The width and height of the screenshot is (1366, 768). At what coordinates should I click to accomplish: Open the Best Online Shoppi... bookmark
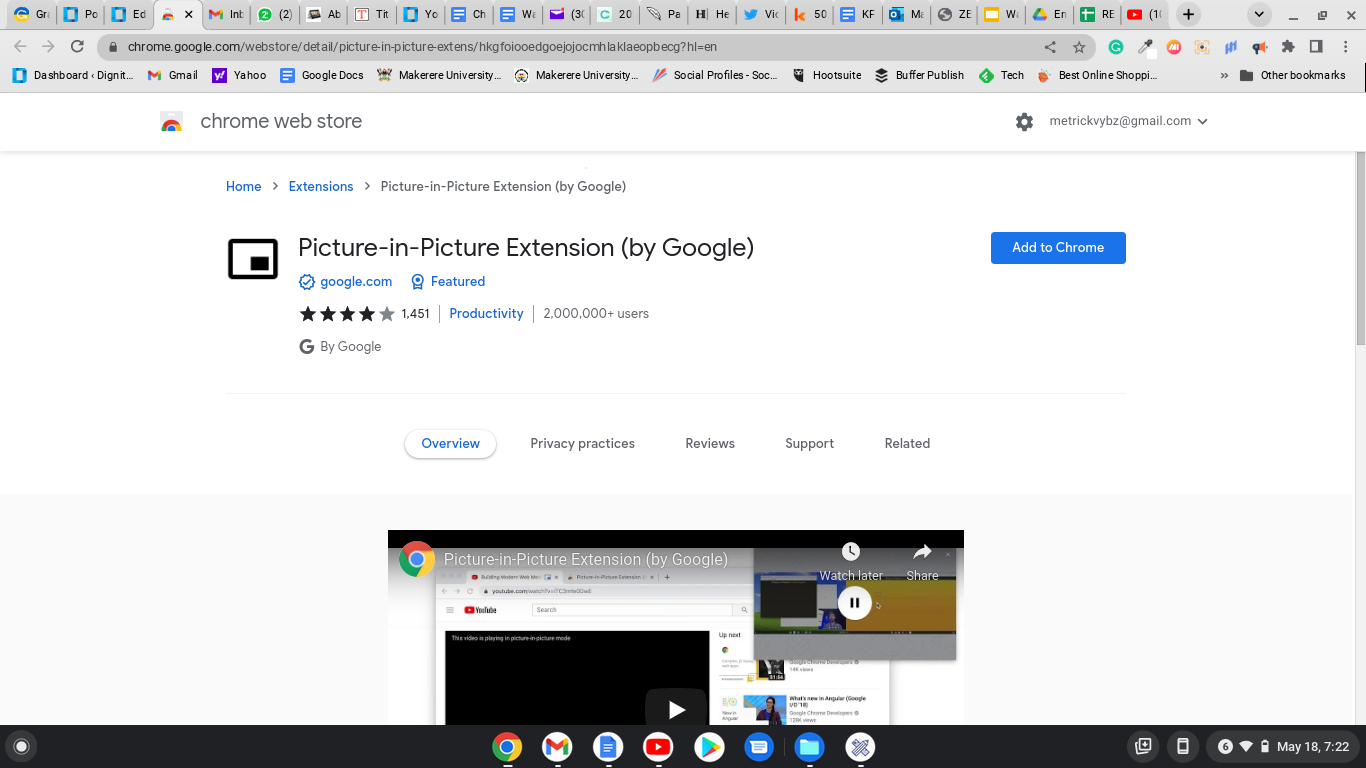click(1097, 75)
